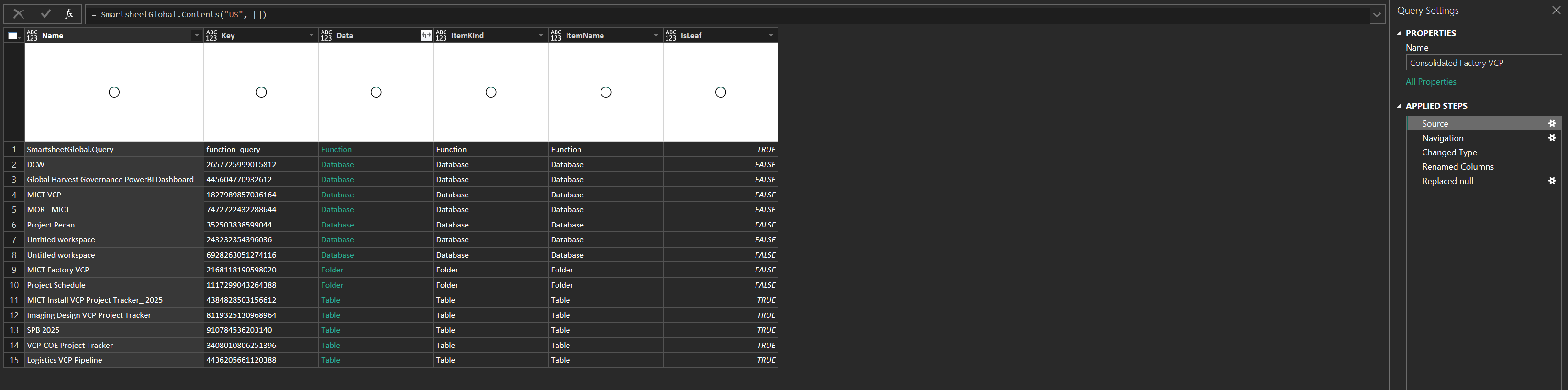
Task: Click Key cell 'function_query'
Action: (261, 150)
